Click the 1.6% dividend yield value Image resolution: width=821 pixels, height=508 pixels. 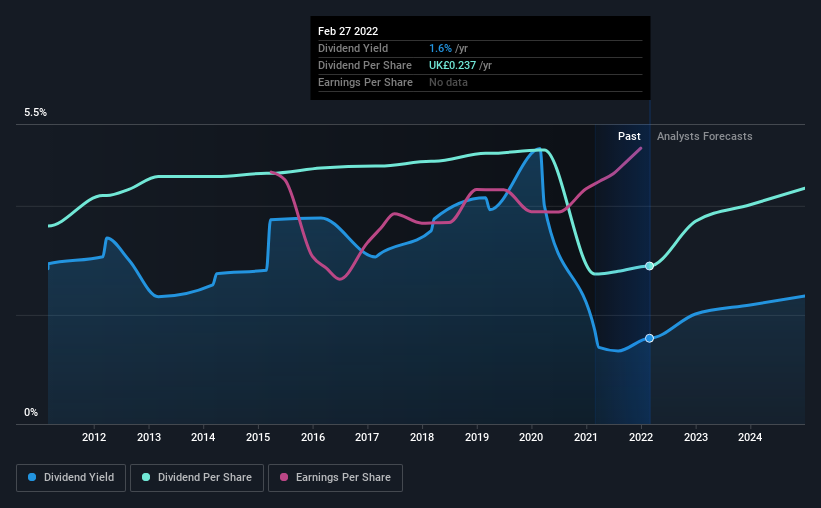pyautogui.click(x=440, y=48)
